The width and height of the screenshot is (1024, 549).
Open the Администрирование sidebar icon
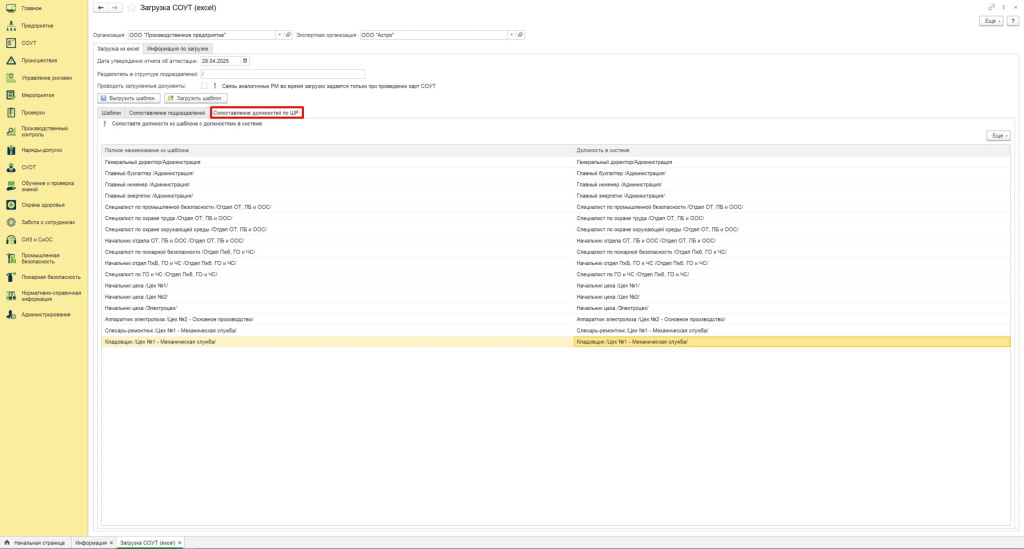point(11,314)
